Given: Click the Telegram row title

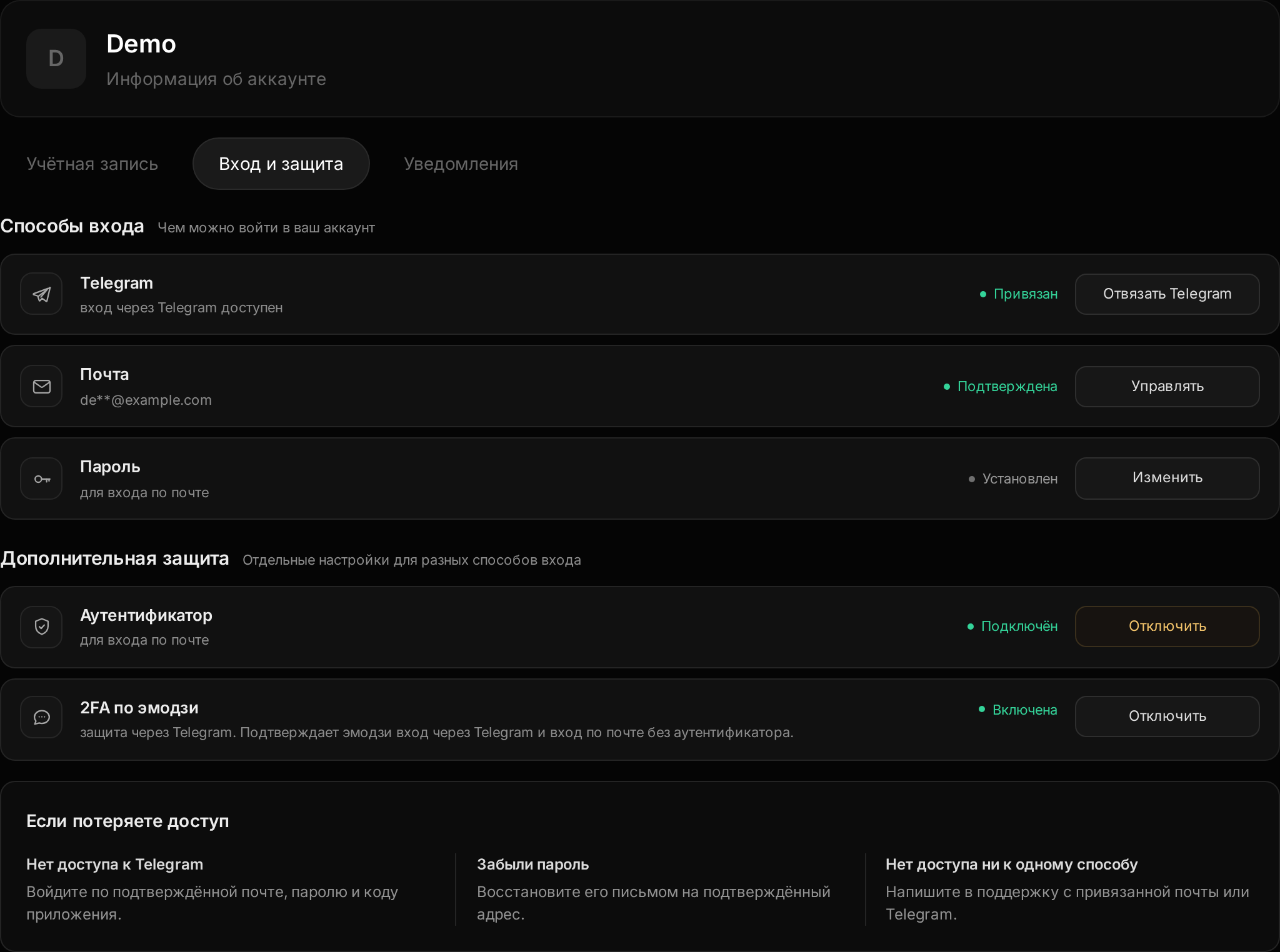Looking at the screenshot, I should [x=116, y=283].
